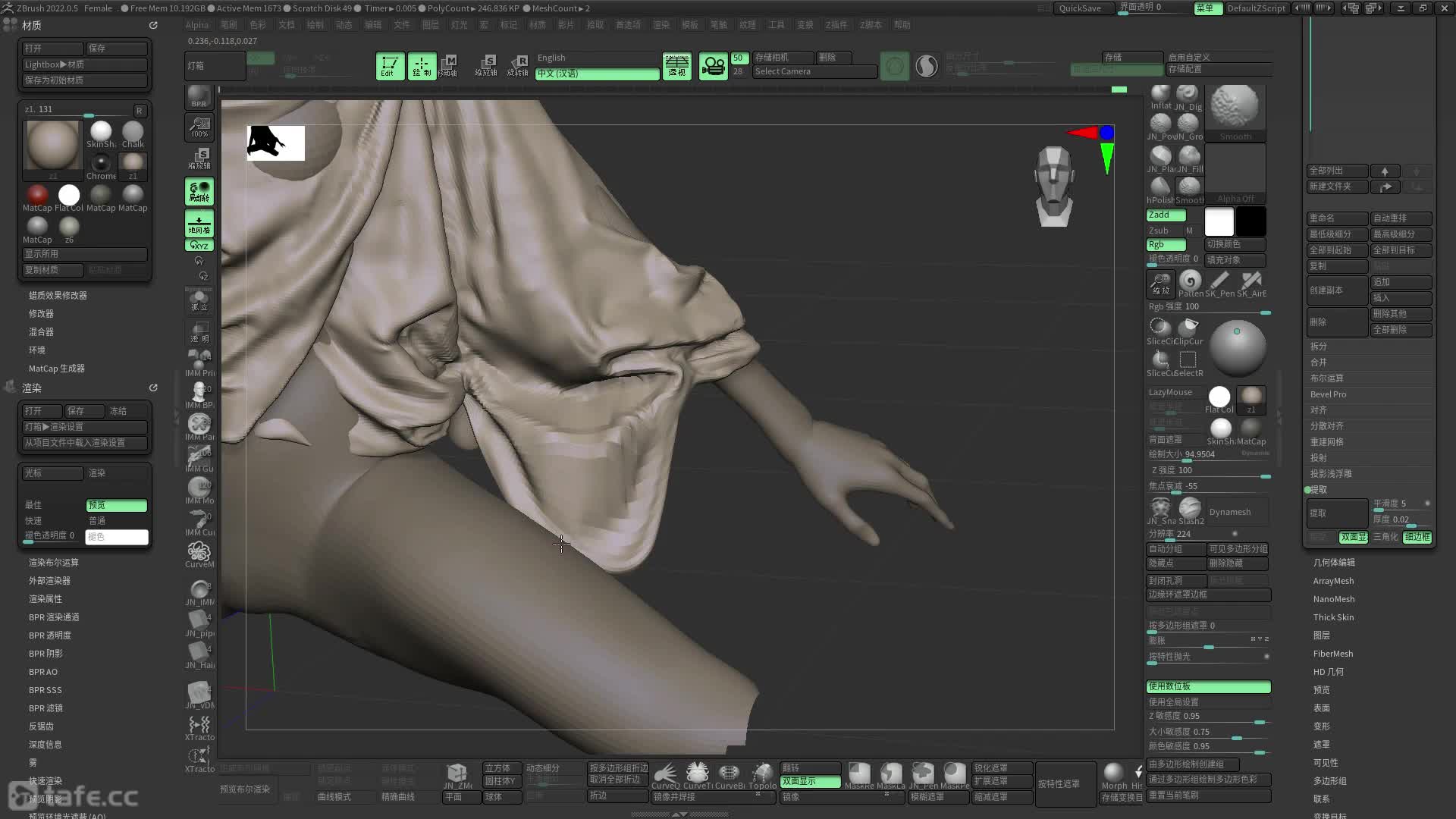Click the white main color swatch
Image resolution: width=1456 pixels, height=819 pixels.
click(1219, 221)
